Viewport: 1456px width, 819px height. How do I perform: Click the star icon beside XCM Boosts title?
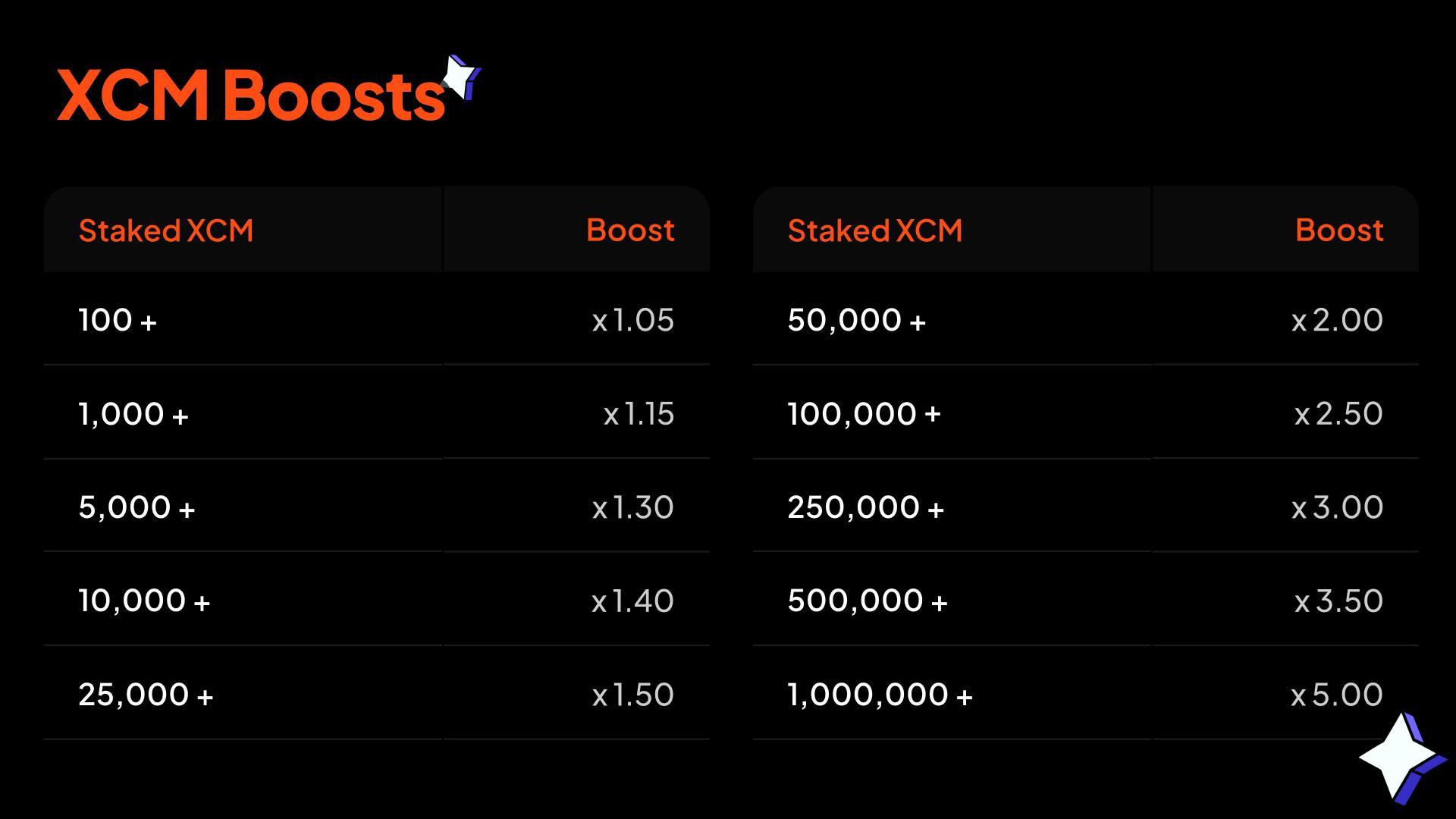pyautogui.click(x=460, y=77)
